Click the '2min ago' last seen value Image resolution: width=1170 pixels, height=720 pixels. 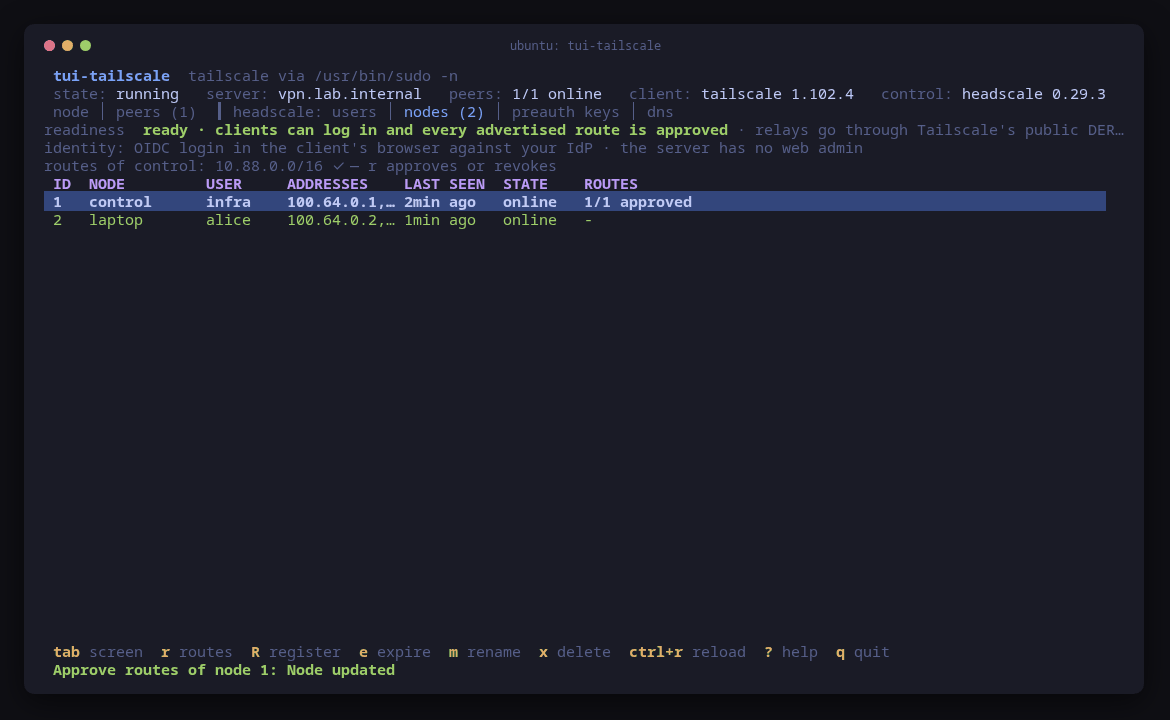click(439, 202)
